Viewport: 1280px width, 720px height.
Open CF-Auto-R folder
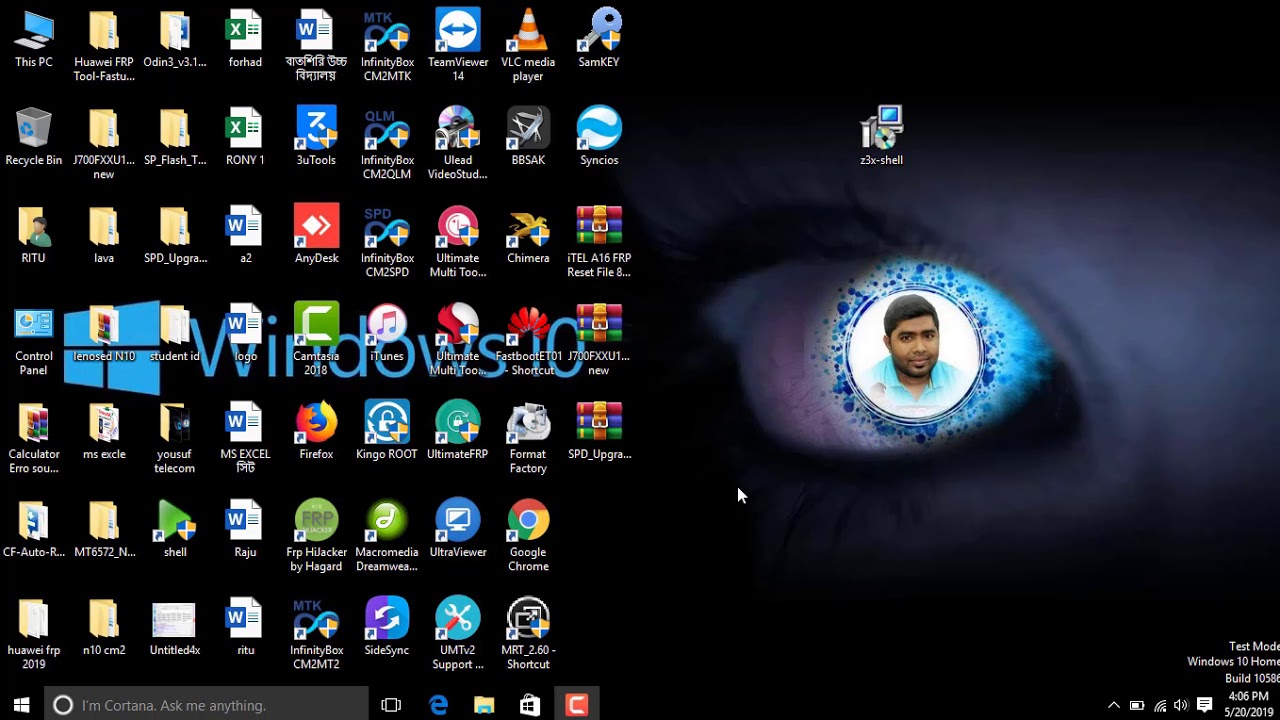[x=33, y=529]
